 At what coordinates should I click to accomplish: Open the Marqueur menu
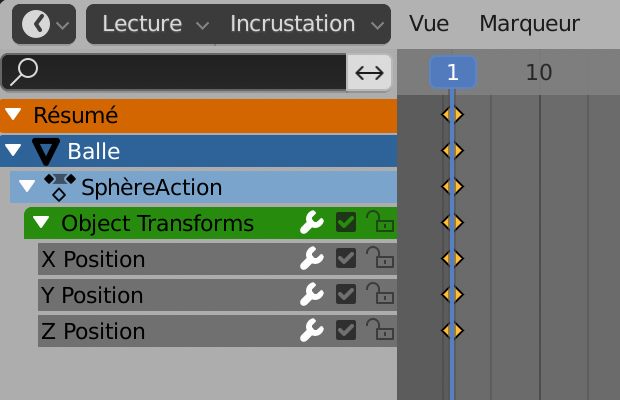point(529,24)
